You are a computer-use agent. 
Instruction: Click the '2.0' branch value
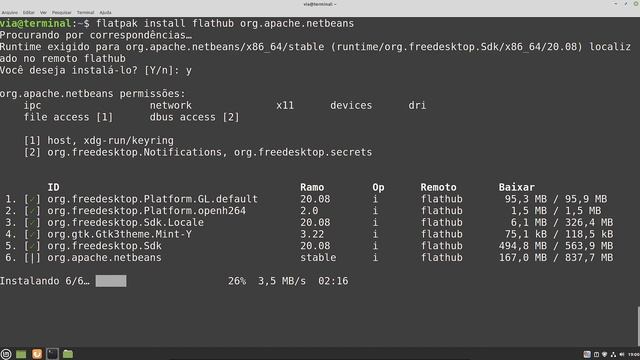point(309,211)
